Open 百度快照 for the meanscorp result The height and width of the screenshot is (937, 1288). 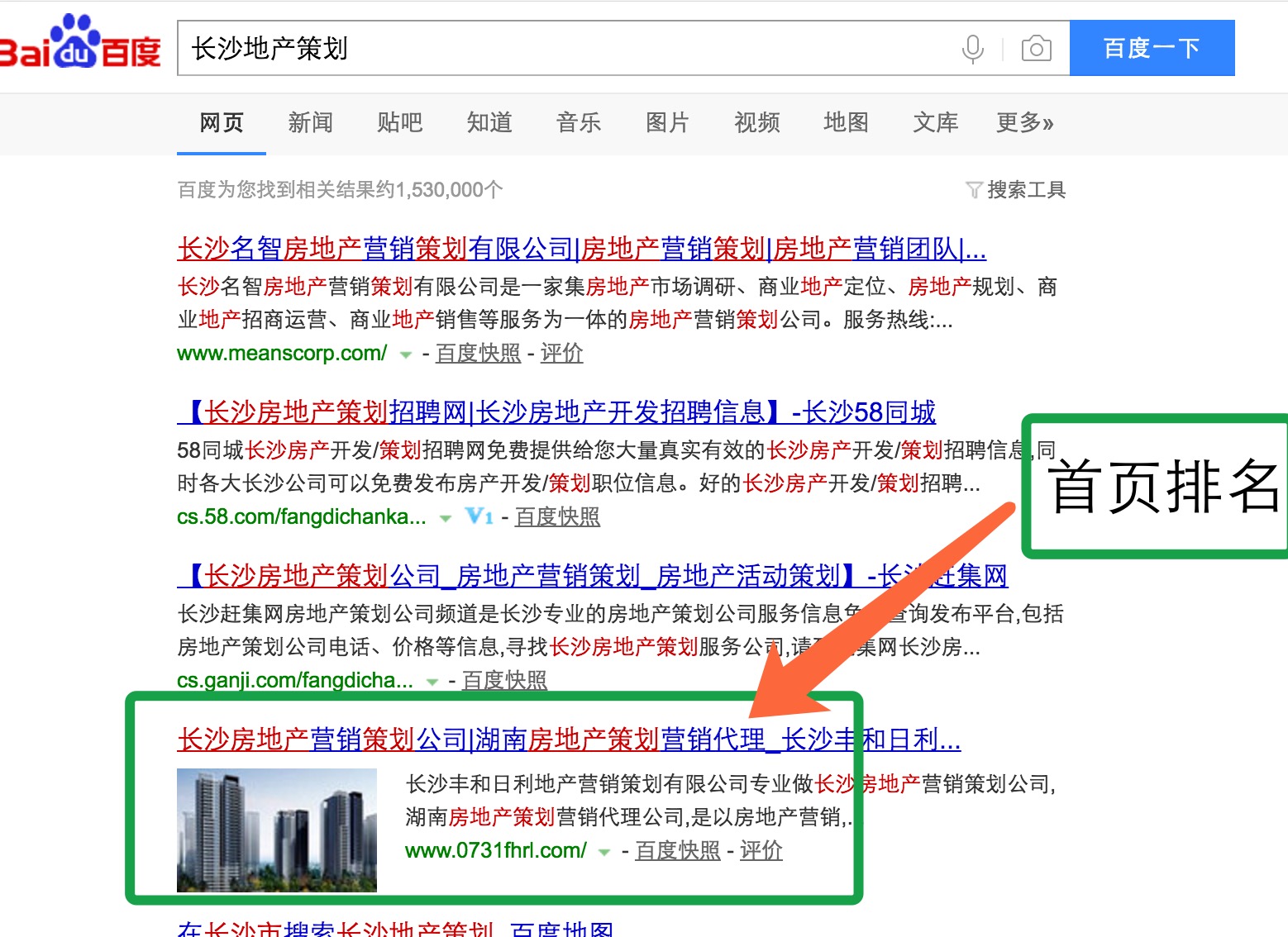coord(479,353)
